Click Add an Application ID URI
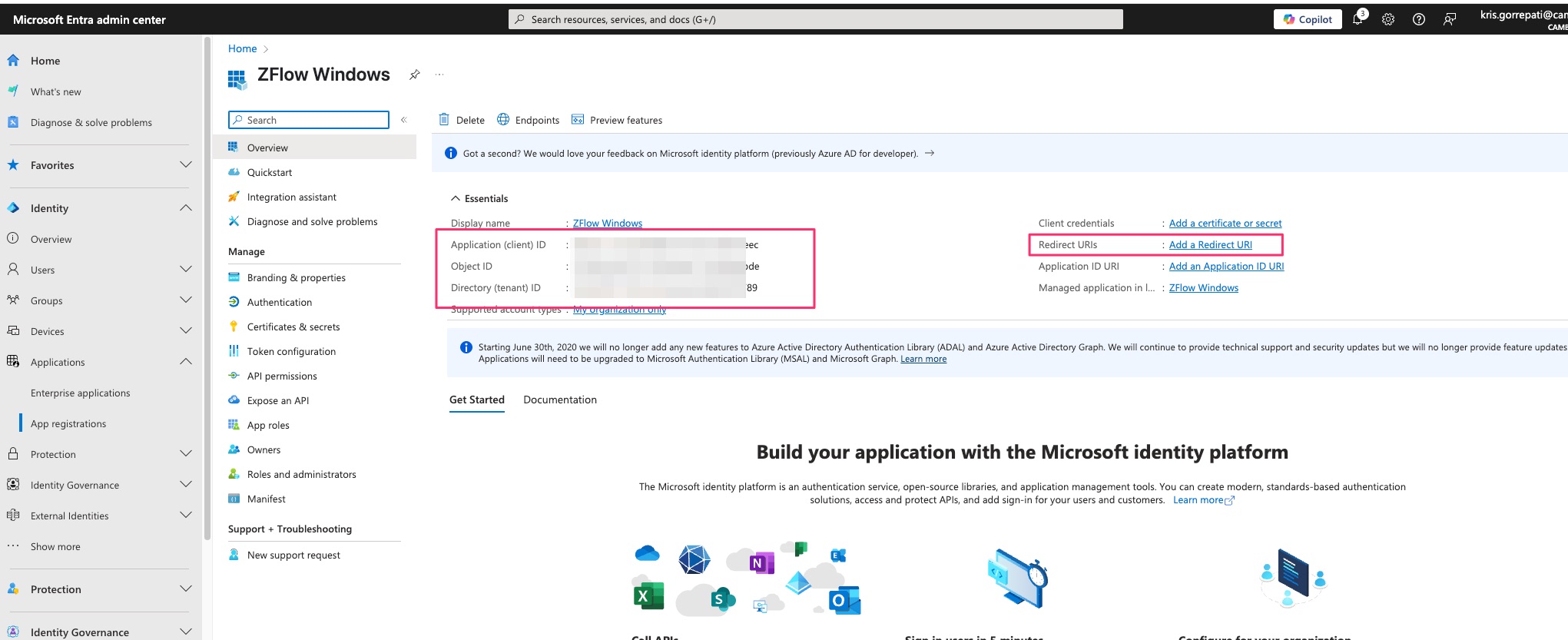Viewport: 1568px width, 640px height. click(1227, 266)
